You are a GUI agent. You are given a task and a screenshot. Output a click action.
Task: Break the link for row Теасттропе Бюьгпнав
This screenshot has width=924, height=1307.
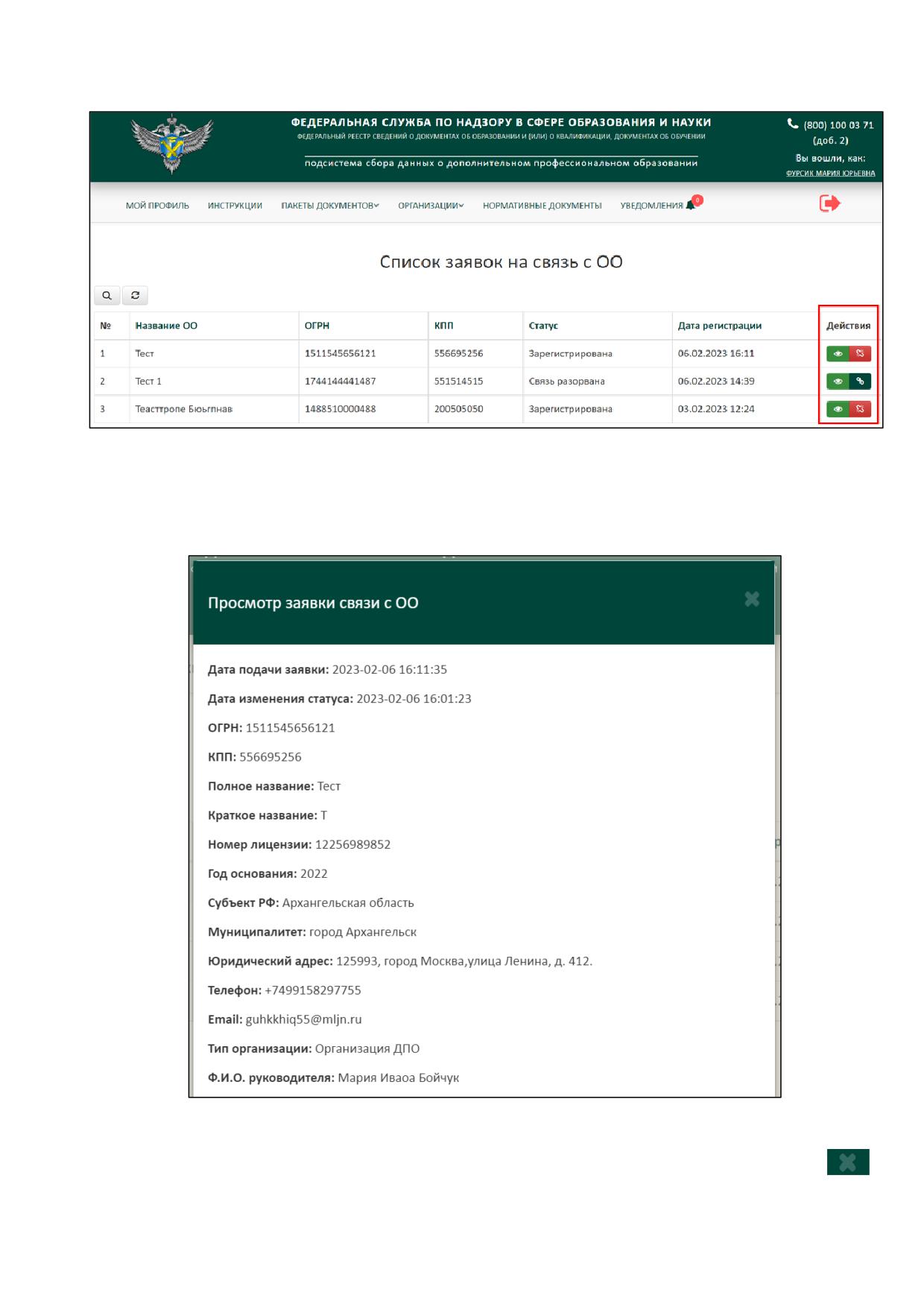point(860,409)
